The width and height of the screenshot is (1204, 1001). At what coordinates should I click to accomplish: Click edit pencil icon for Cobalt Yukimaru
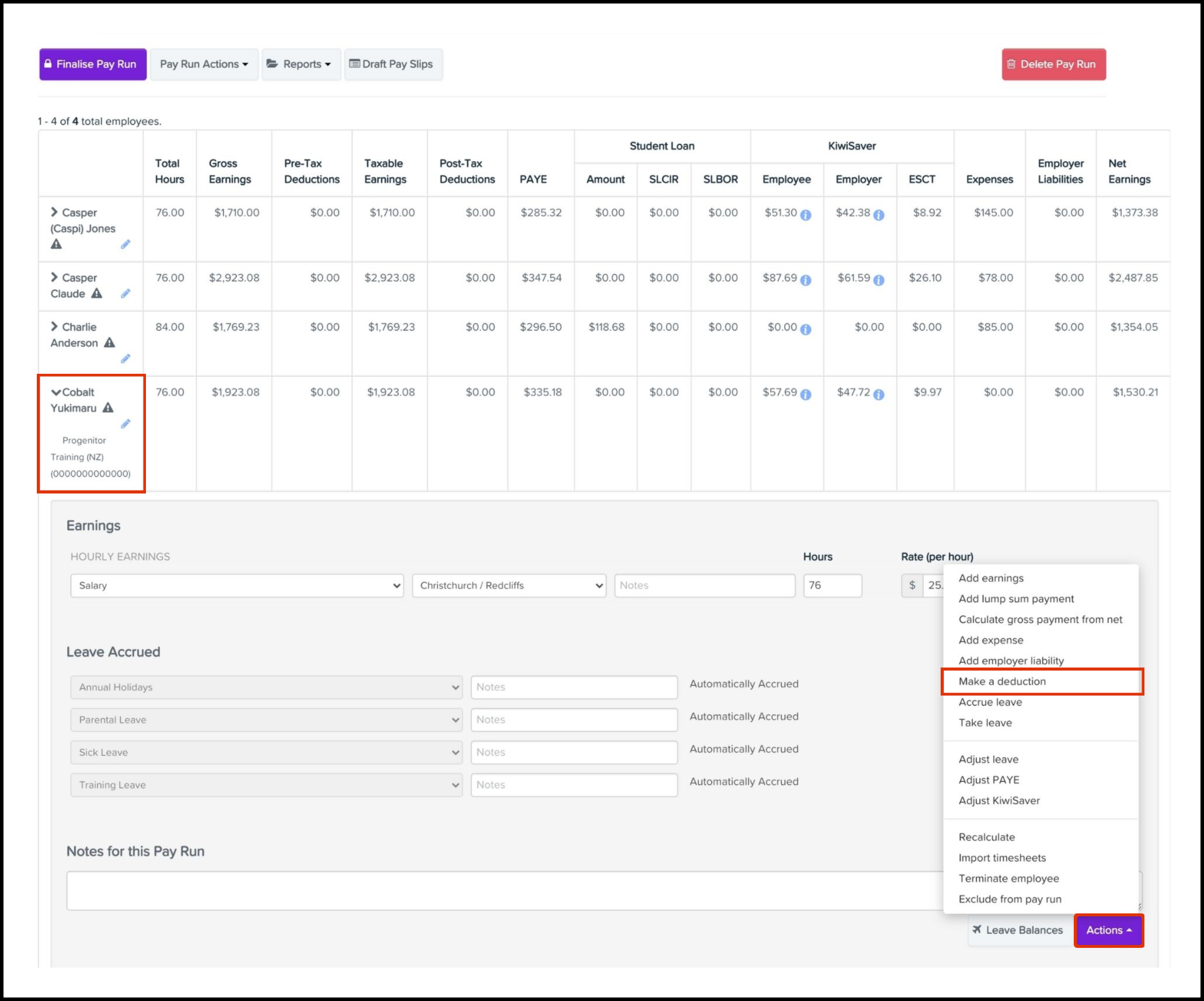[x=126, y=423]
